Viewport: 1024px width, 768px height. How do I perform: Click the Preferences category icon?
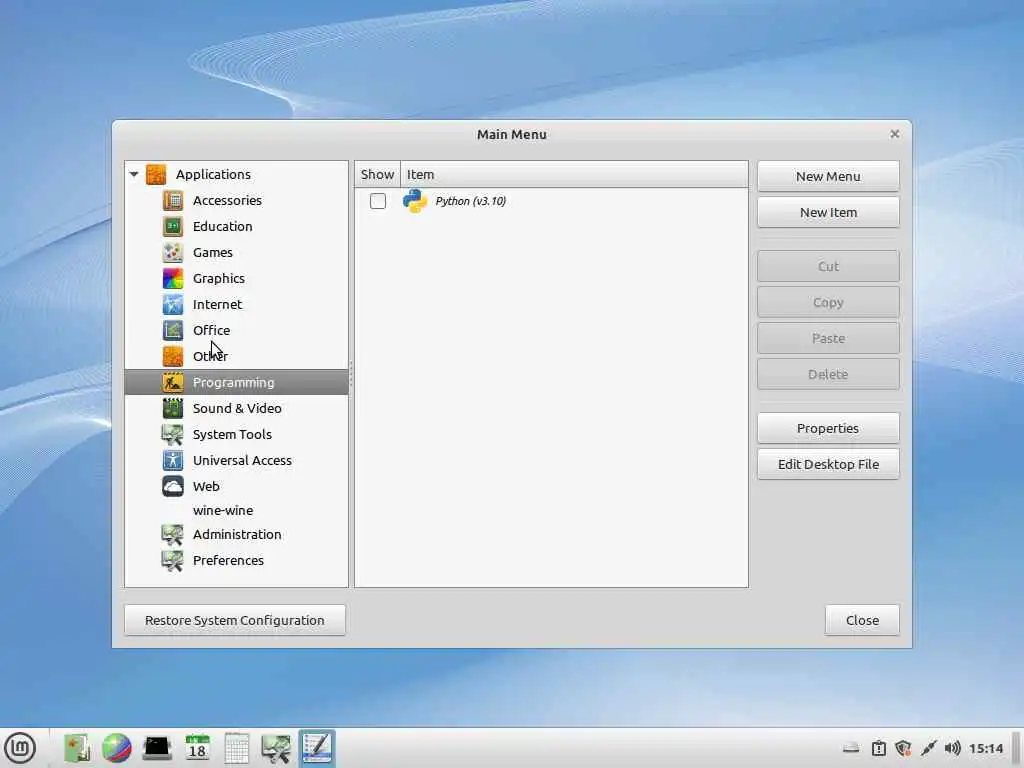point(172,560)
